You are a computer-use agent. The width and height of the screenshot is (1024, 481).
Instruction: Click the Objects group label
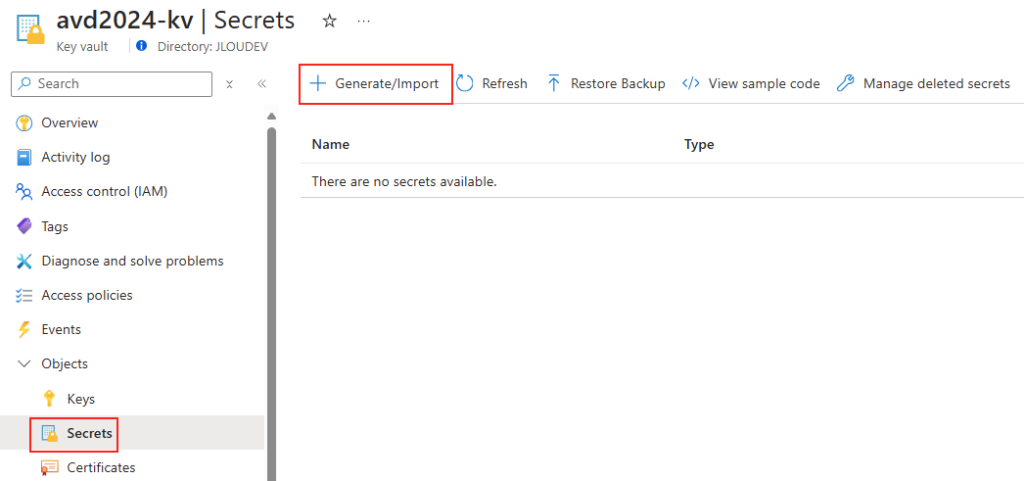(x=65, y=364)
